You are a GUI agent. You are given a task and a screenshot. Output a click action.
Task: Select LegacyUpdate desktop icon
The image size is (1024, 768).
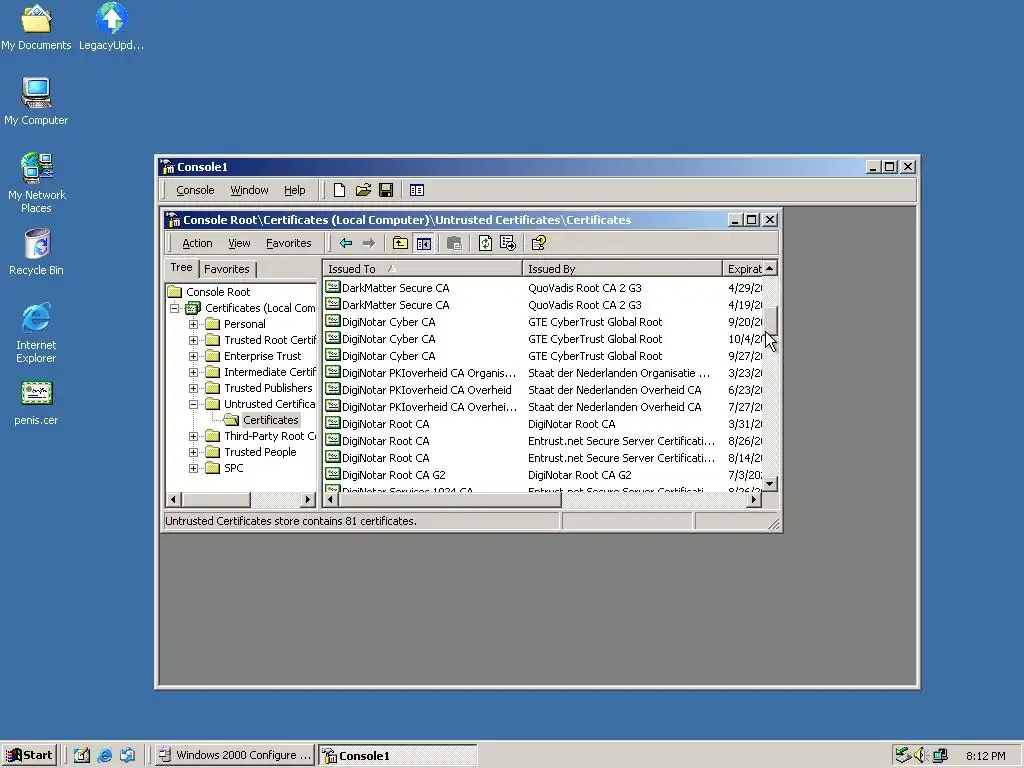(112, 27)
